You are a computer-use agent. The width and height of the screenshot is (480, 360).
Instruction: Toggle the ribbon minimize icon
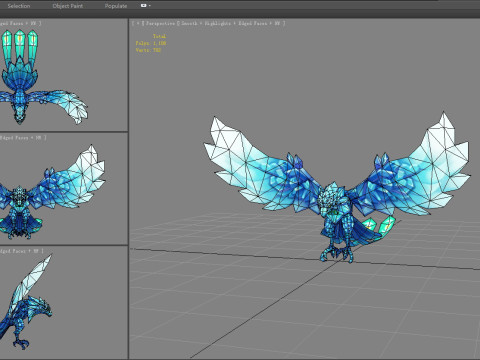click(144, 6)
